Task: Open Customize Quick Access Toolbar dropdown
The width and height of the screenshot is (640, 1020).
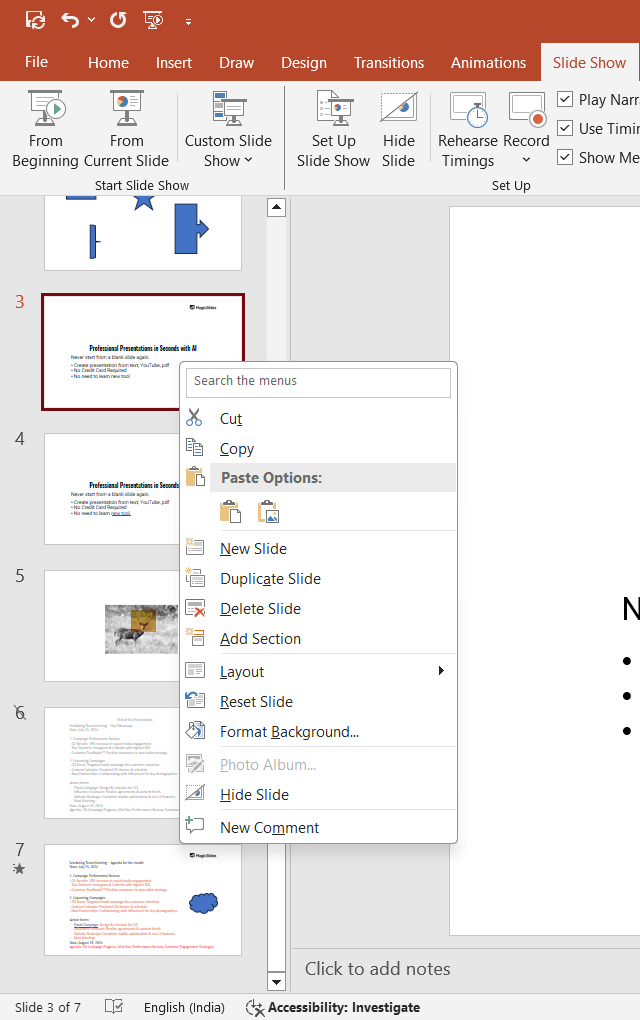Action: pyautogui.click(x=188, y=21)
